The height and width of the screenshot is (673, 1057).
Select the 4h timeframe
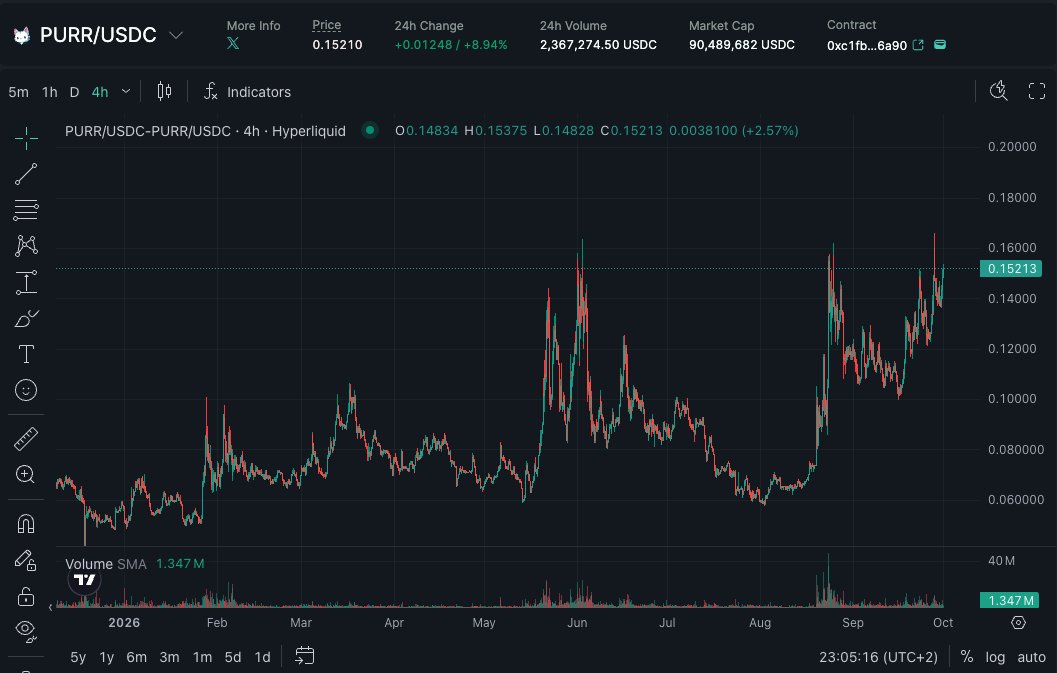coord(100,92)
